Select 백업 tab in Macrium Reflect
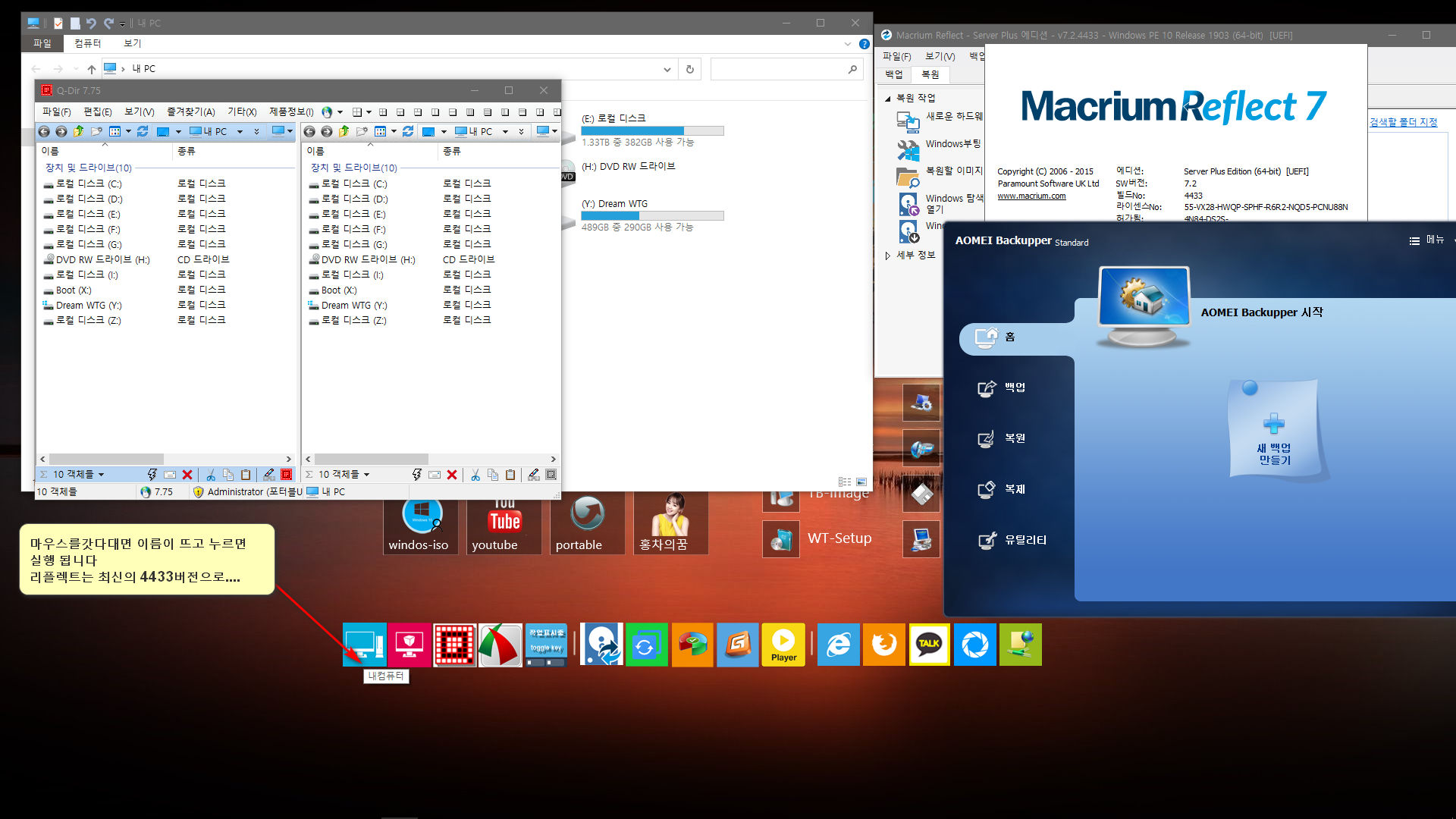 (x=894, y=74)
